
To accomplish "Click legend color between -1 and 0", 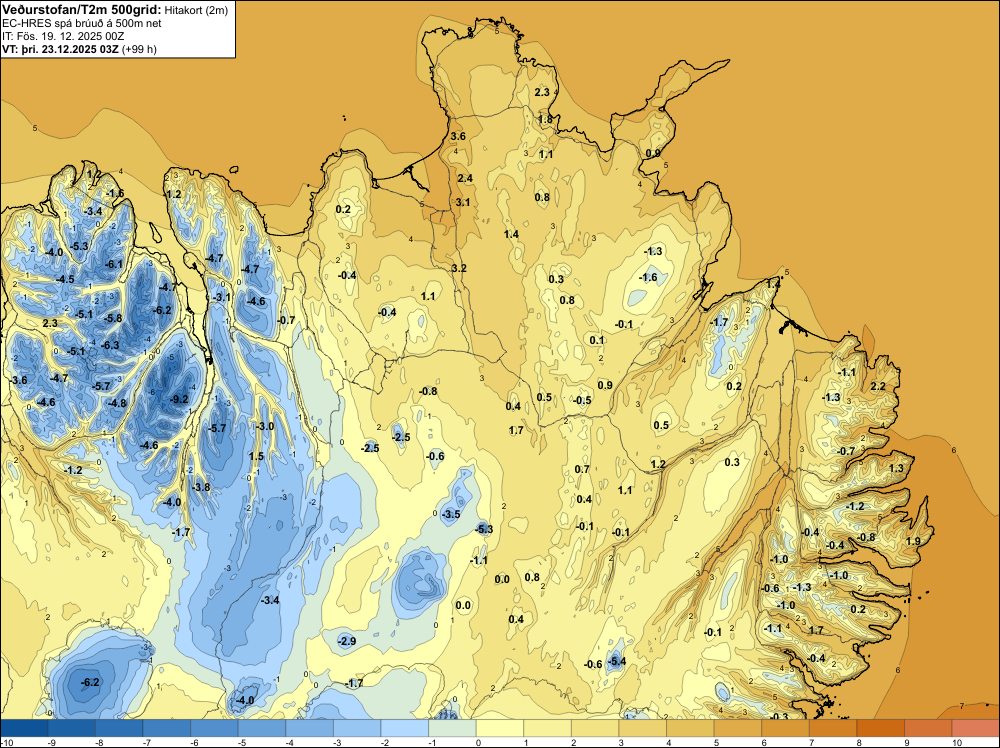I will point(452,728).
